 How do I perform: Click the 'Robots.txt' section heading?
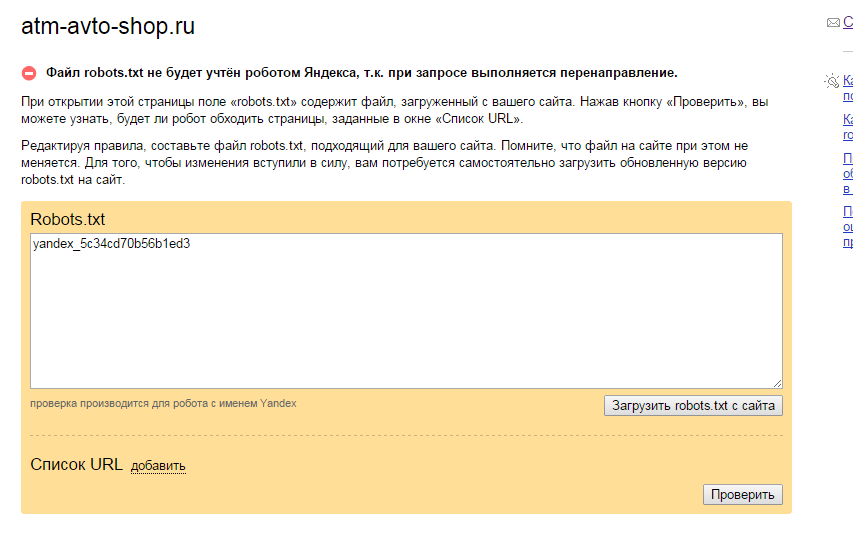click(68, 219)
